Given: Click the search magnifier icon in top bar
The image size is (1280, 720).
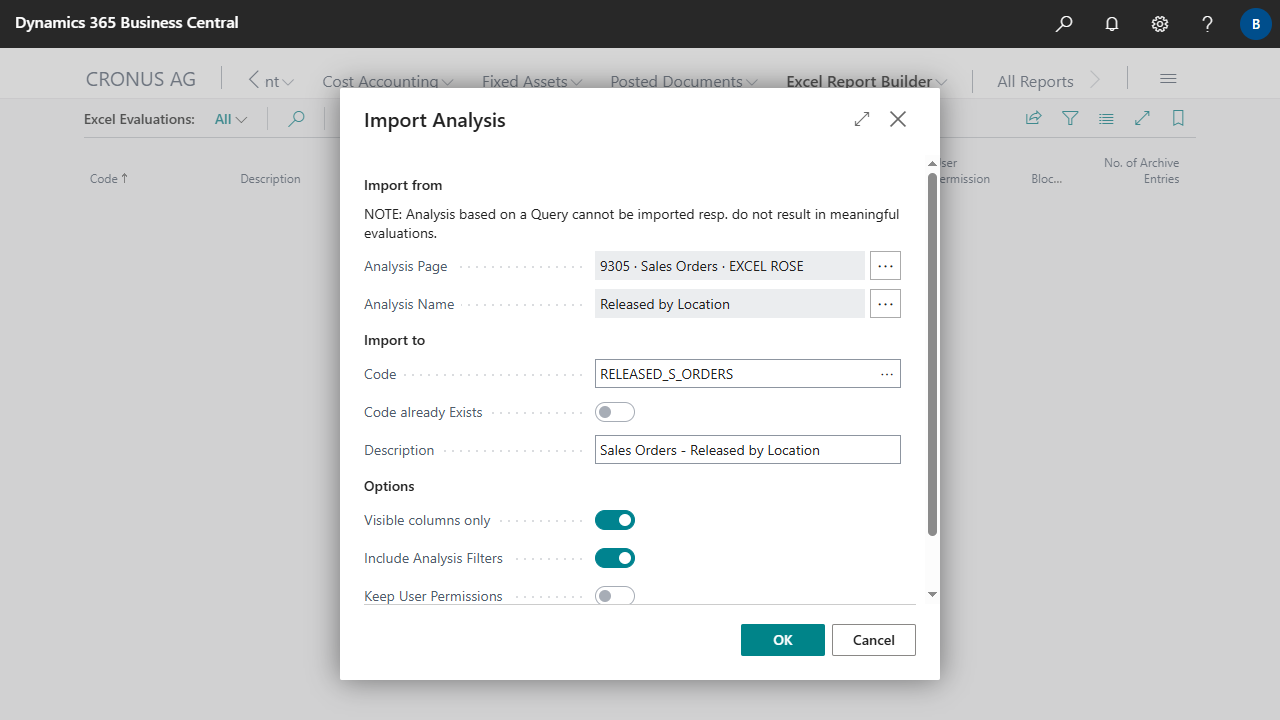Looking at the screenshot, I should pos(1064,24).
